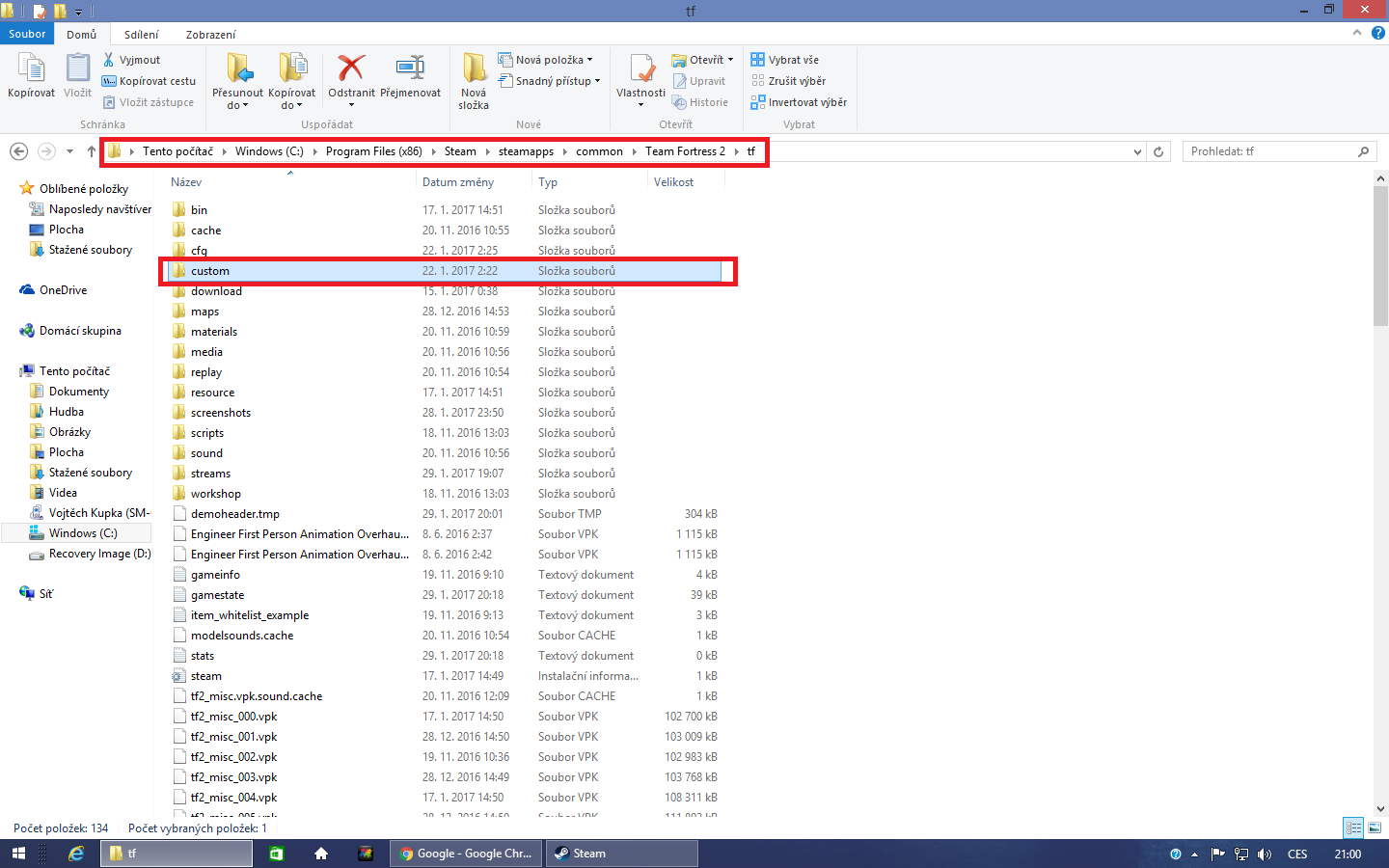Sort by Datum změny column header

pos(458,182)
